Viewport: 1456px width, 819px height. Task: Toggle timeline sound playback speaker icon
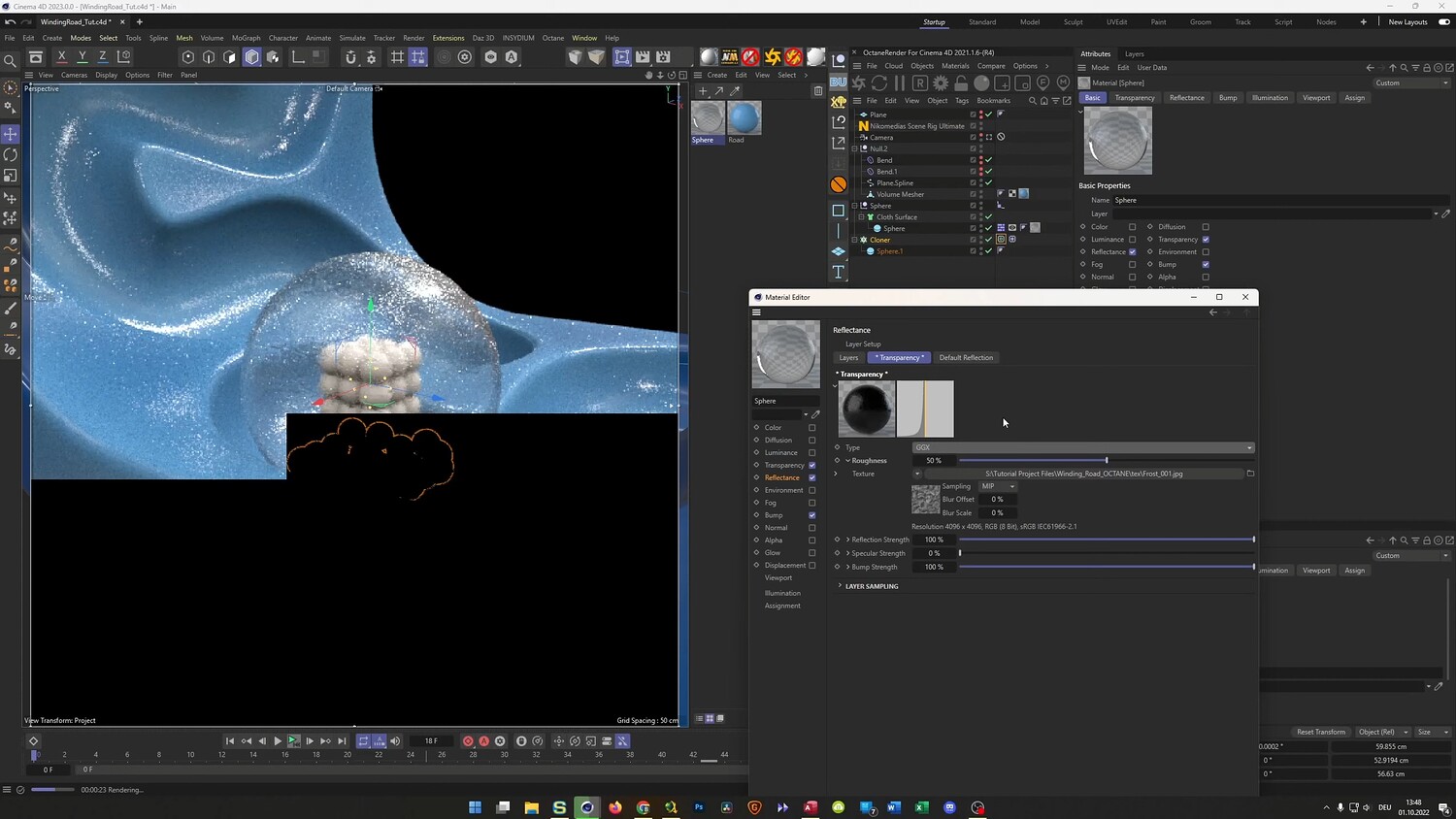(x=395, y=741)
